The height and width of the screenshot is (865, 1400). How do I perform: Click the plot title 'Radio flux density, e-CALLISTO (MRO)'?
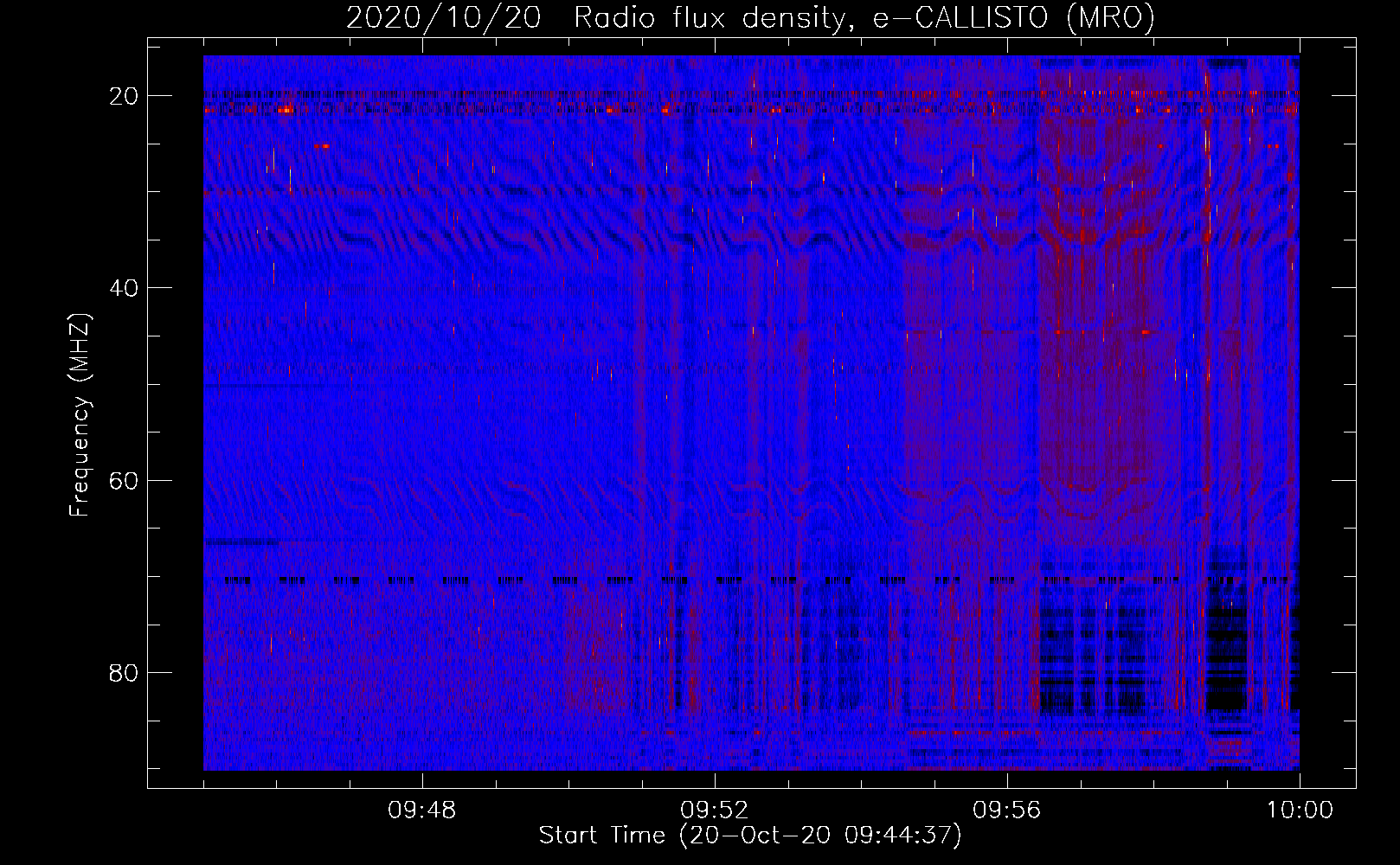coord(864,17)
